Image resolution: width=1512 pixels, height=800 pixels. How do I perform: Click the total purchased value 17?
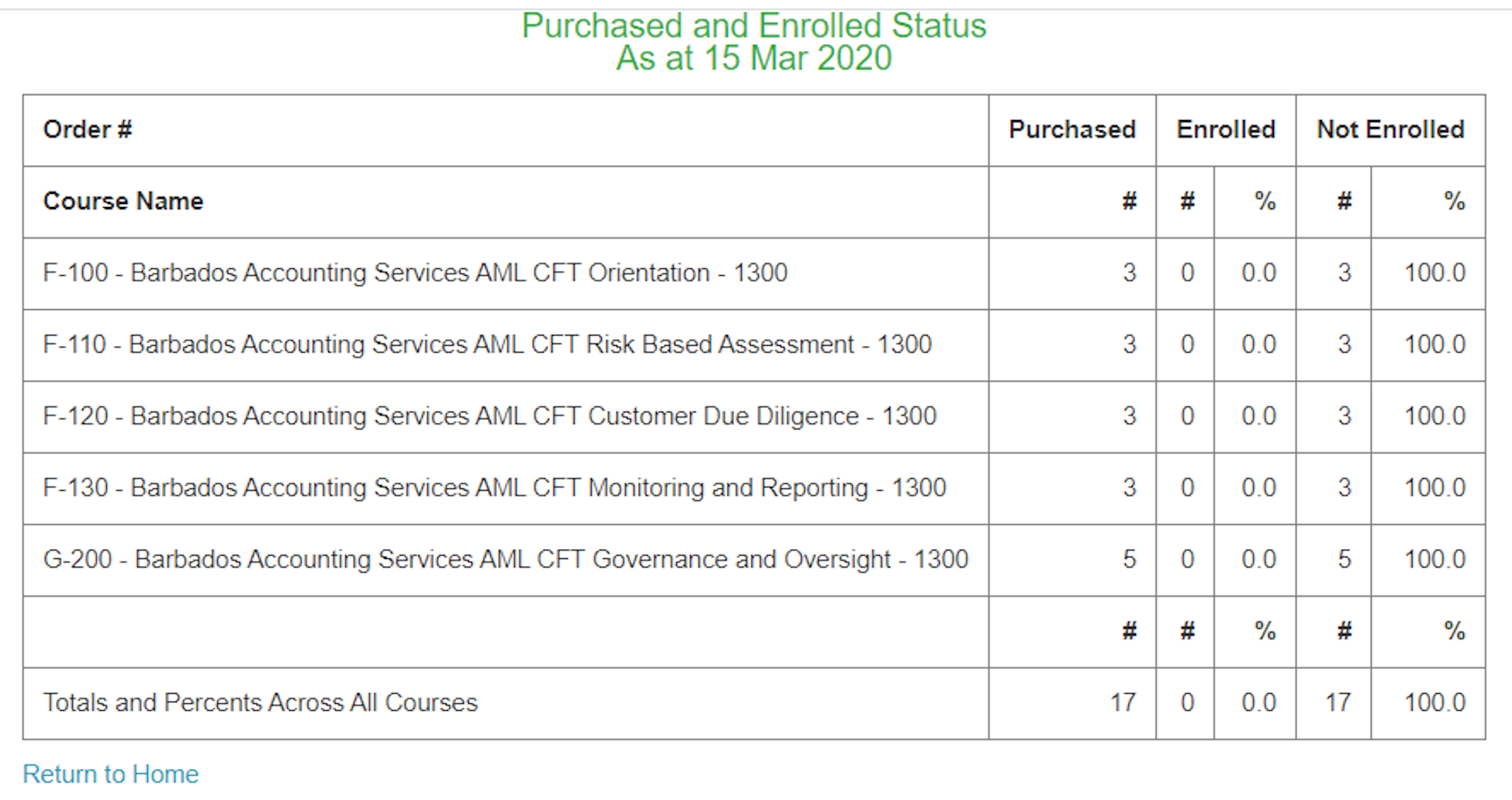(1123, 702)
